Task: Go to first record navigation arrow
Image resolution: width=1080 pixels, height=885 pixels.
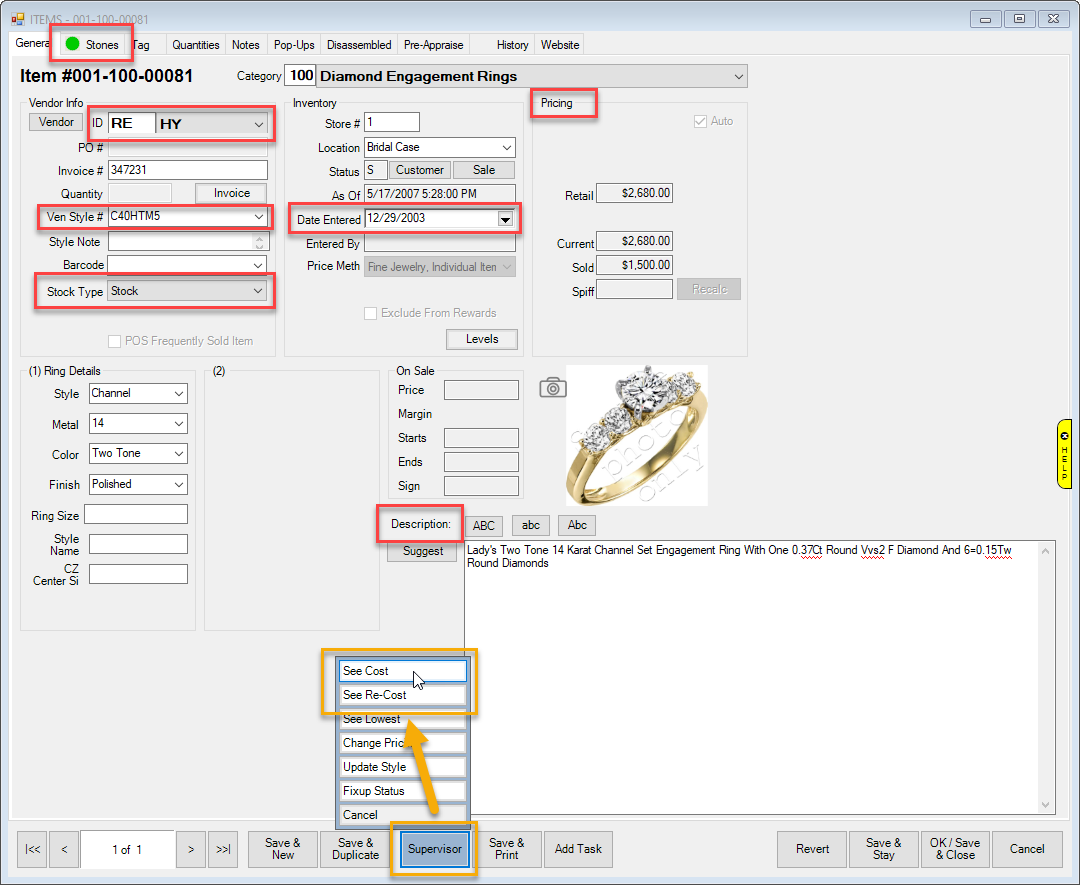Action: [x=32, y=849]
